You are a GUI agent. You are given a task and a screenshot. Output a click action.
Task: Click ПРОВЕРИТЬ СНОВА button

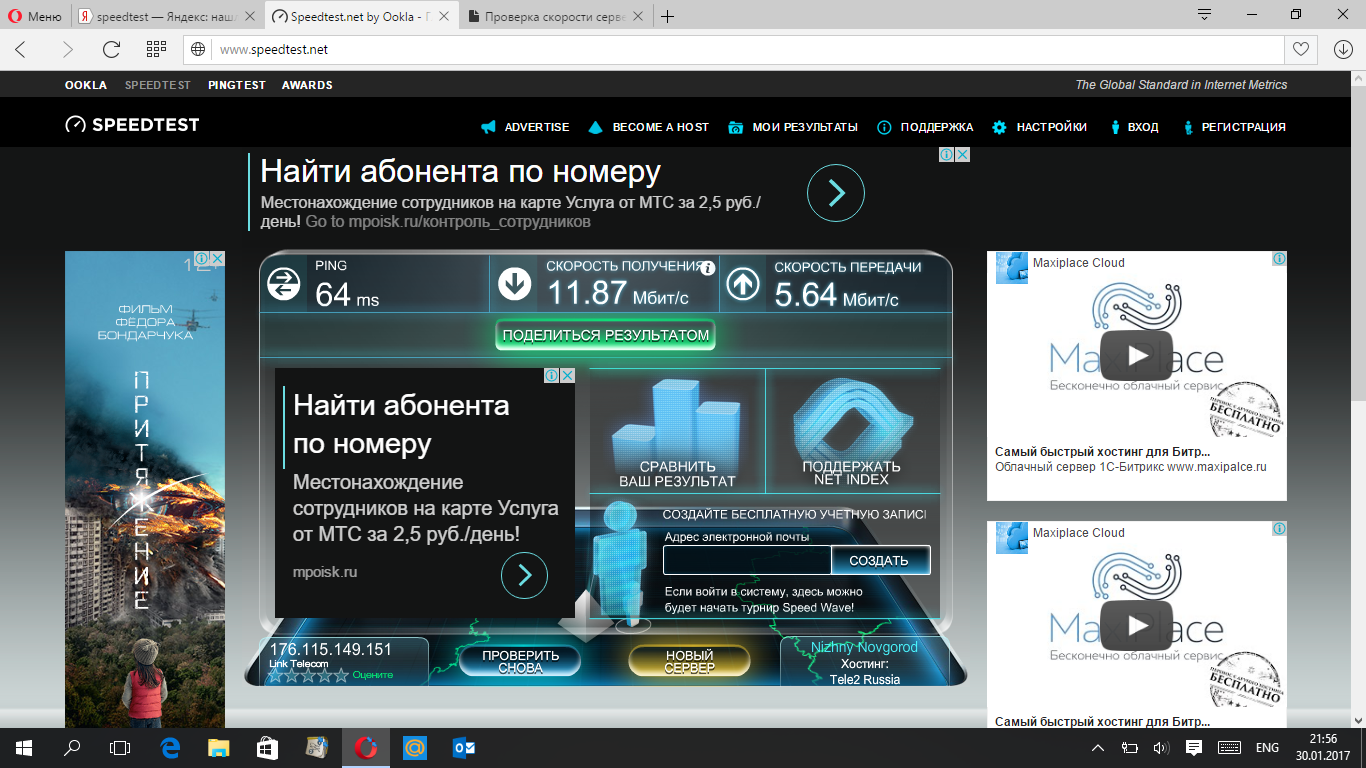519,661
